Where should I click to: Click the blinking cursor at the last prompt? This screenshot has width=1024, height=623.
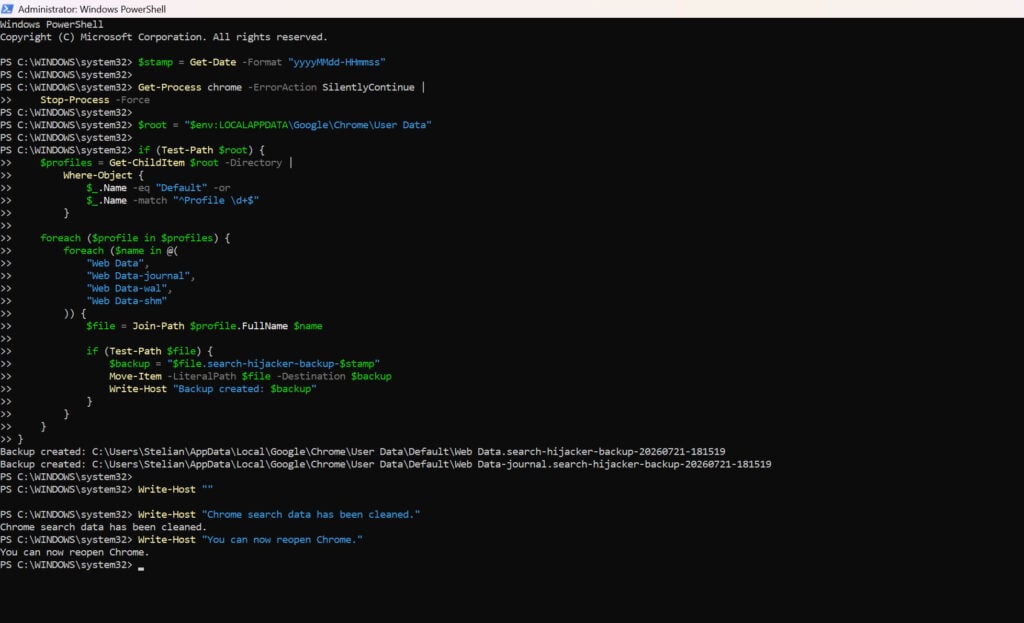tap(141, 567)
